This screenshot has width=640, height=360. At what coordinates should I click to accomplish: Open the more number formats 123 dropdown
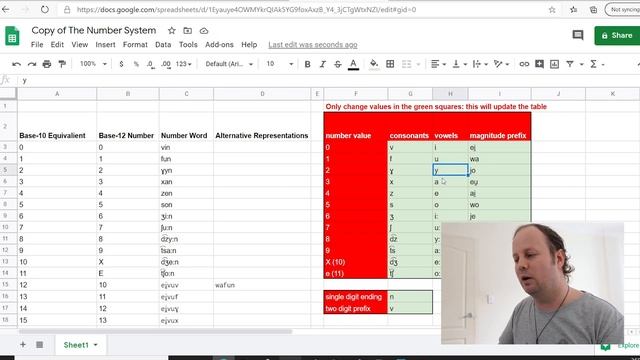(x=183, y=64)
